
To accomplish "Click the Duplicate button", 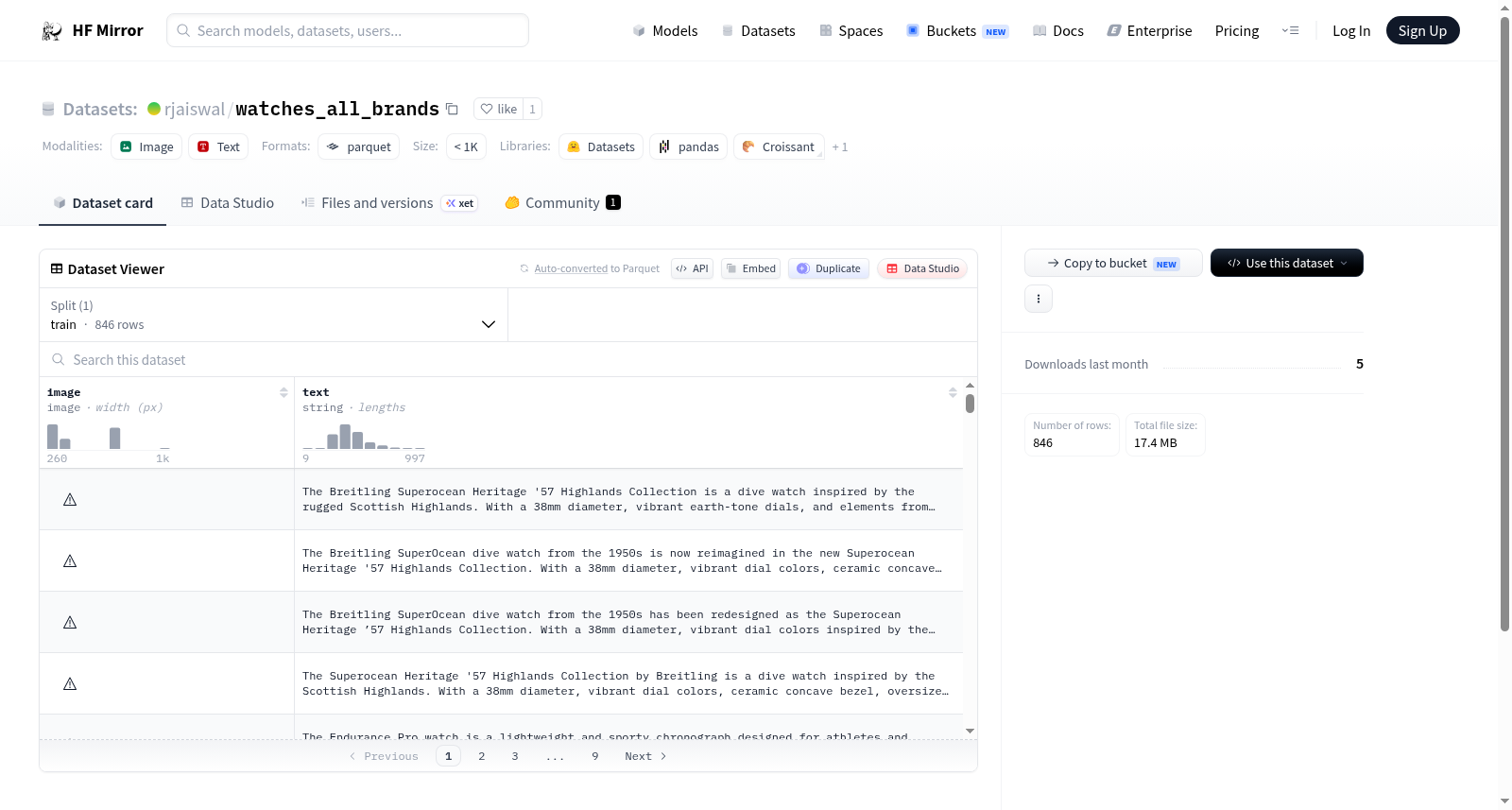I will (x=829, y=268).
